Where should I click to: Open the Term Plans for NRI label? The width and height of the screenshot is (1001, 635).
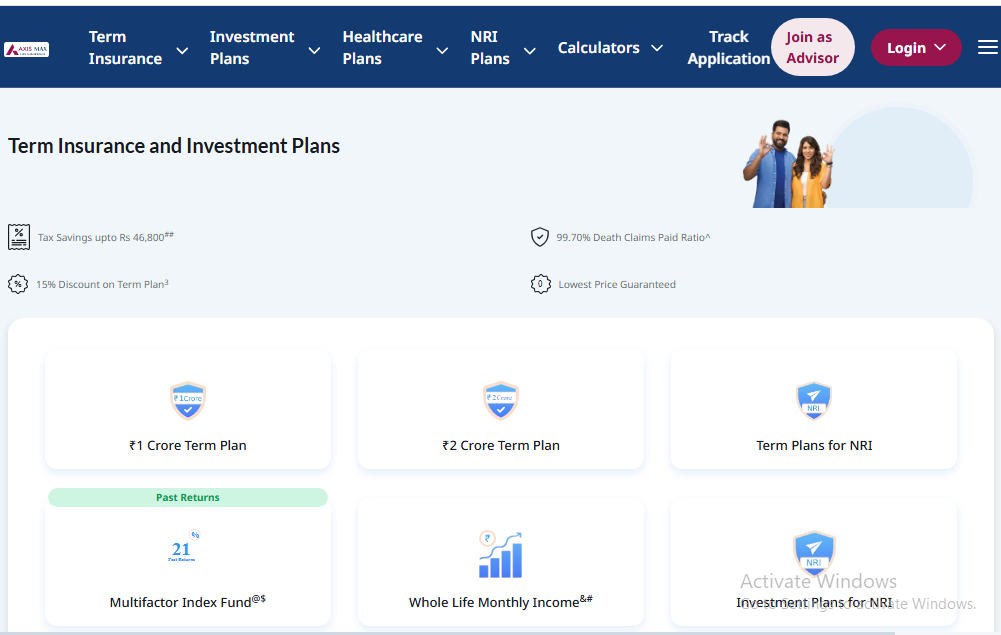tap(814, 445)
